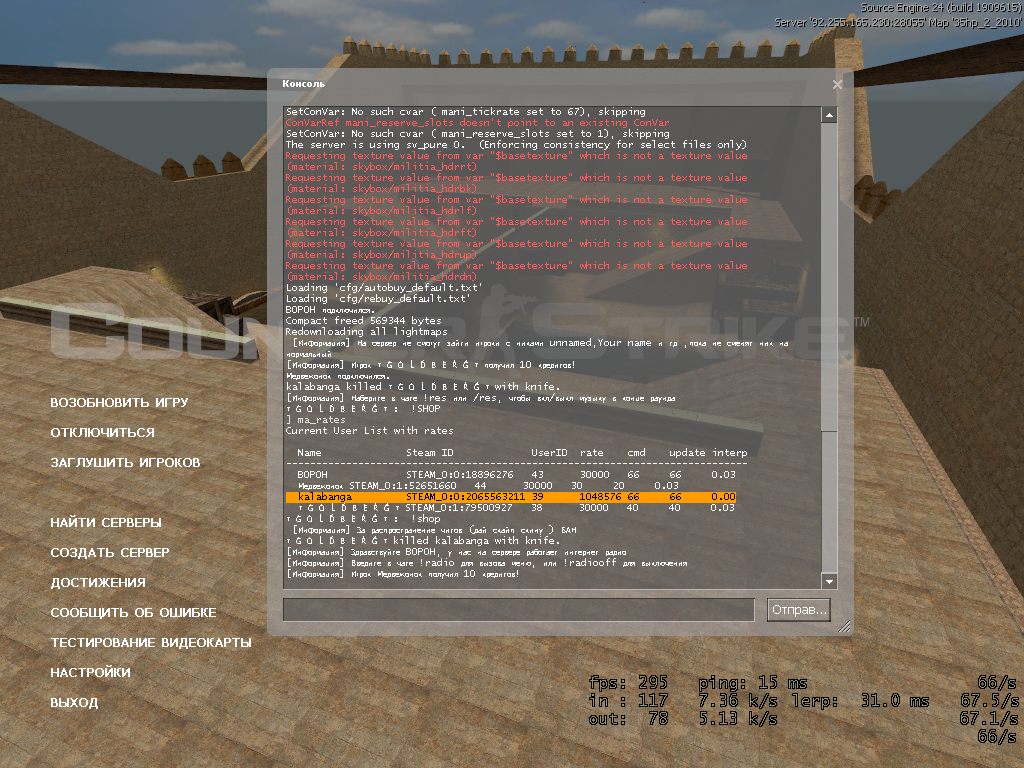Image resolution: width=1024 pixels, height=768 pixels.
Task: Click the 'interp' column header
Action: click(729, 453)
